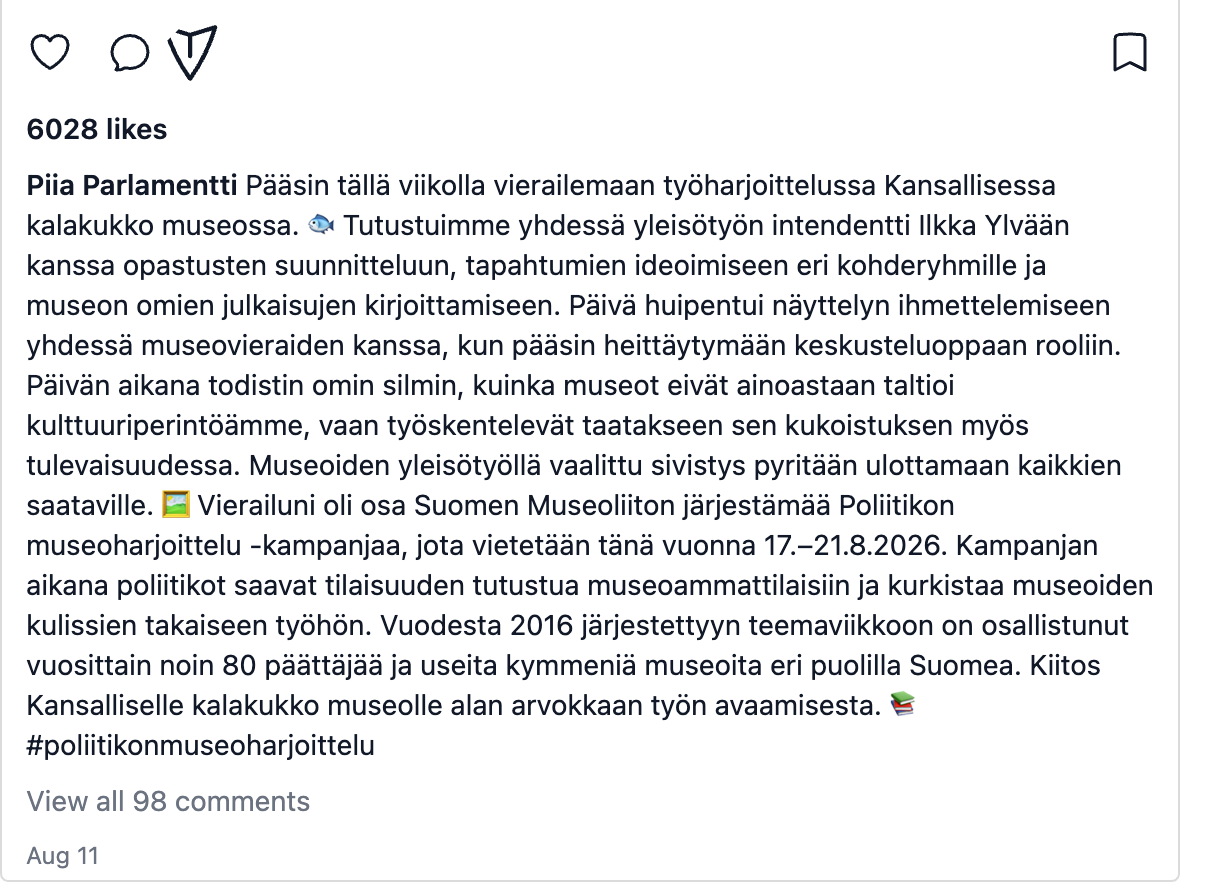This screenshot has height=890, width=1228.
Task: Open the 6028 likes list
Action: pyautogui.click(x=97, y=129)
